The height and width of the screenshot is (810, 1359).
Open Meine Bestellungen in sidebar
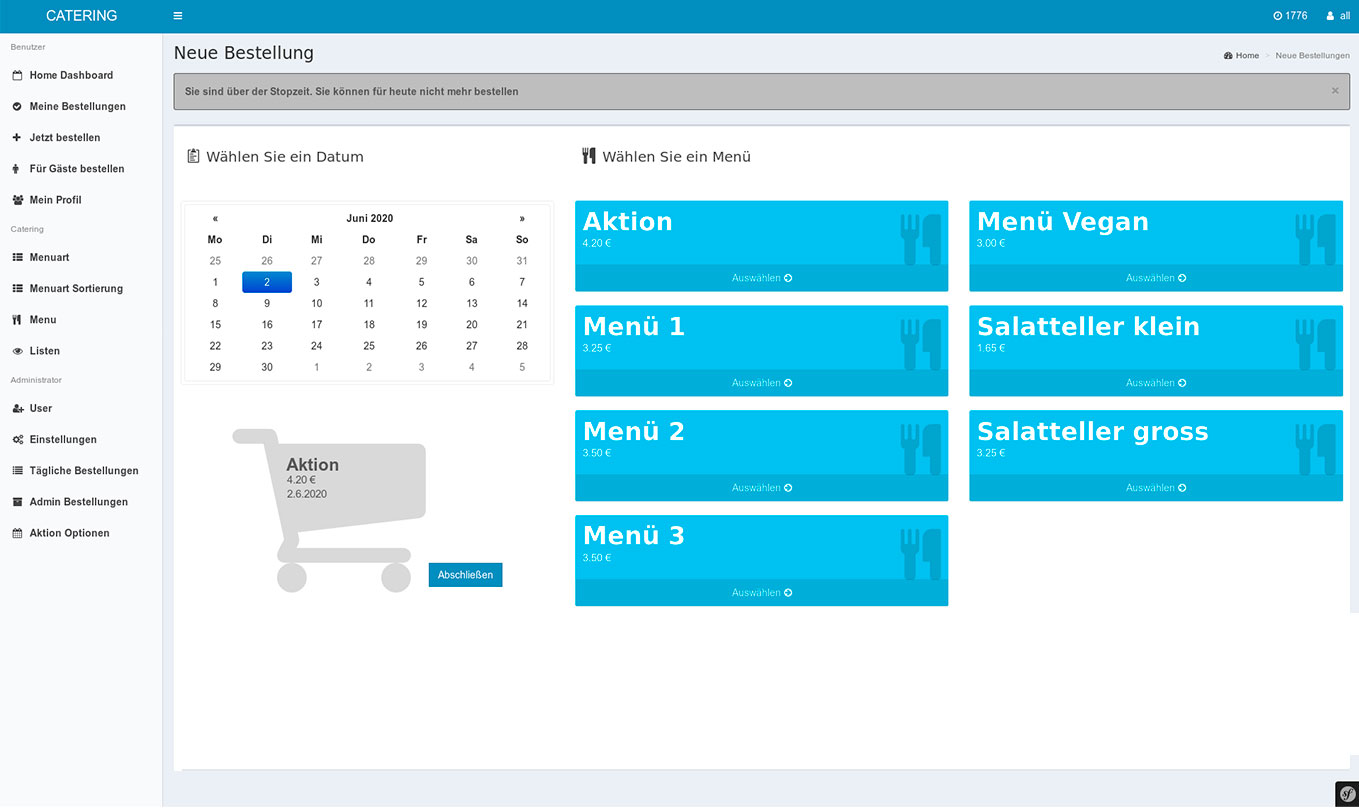(x=77, y=106)
